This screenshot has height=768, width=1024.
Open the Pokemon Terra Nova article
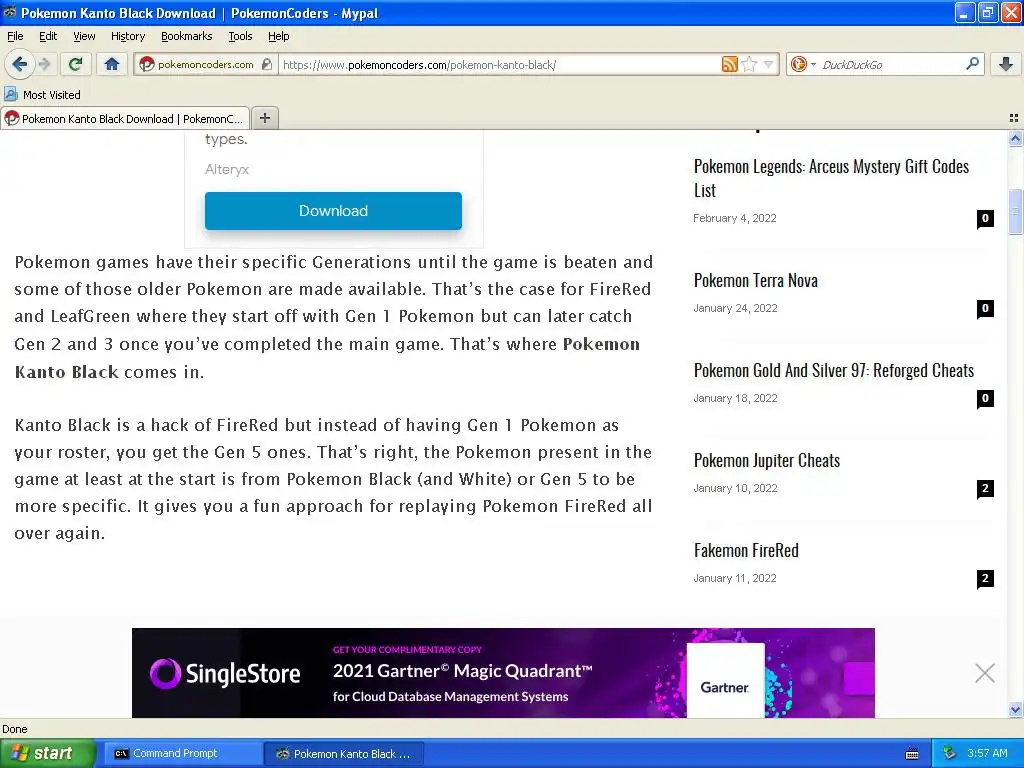(756, 280)
